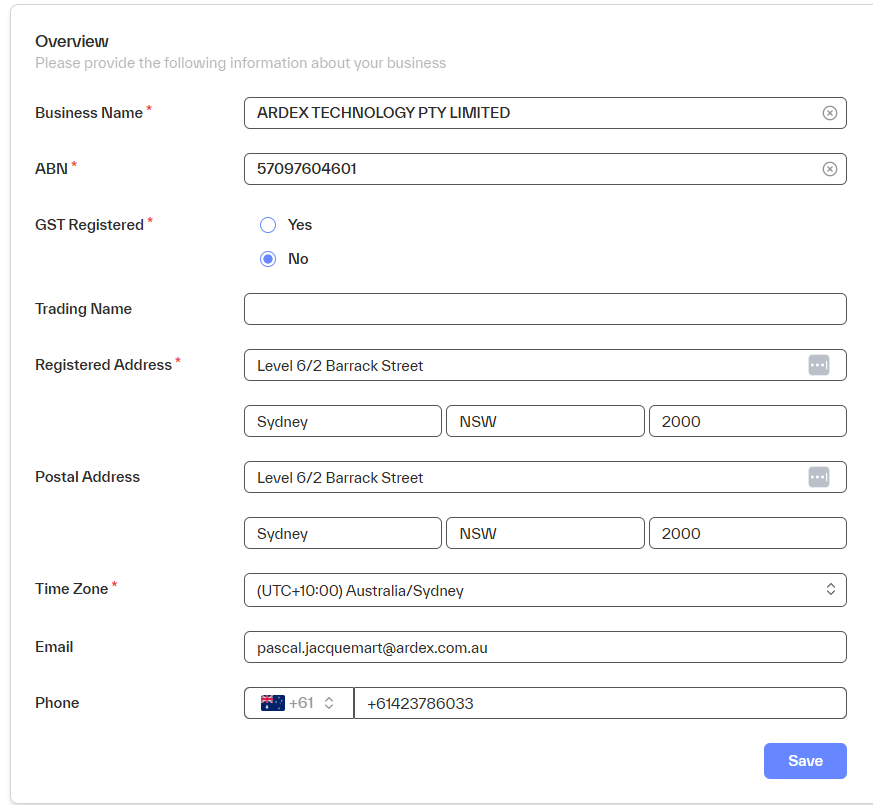Screen dimensions: 873x805
Task: Clear the ABN field using X icon
Action: click(x=829, y=169)
